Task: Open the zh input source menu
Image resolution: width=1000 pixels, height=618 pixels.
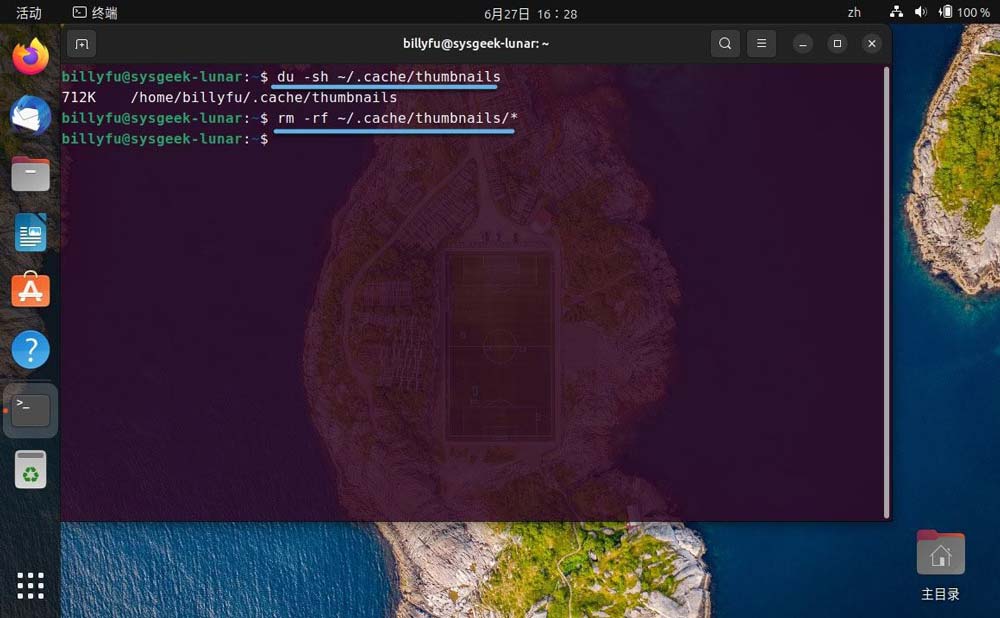Action: pos(854,13)
